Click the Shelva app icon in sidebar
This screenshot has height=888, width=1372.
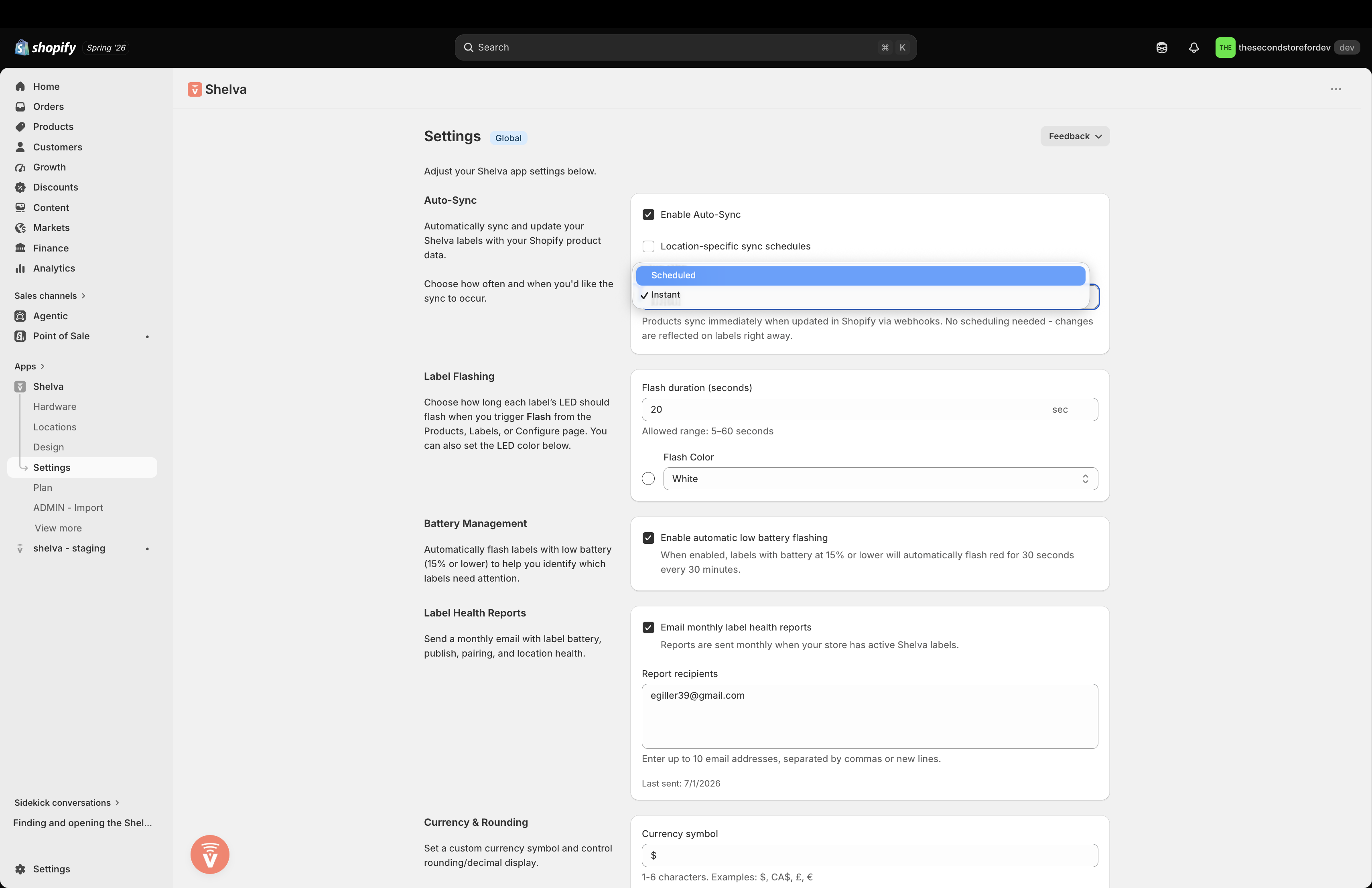pyautogui.click(x=20, y=387)
